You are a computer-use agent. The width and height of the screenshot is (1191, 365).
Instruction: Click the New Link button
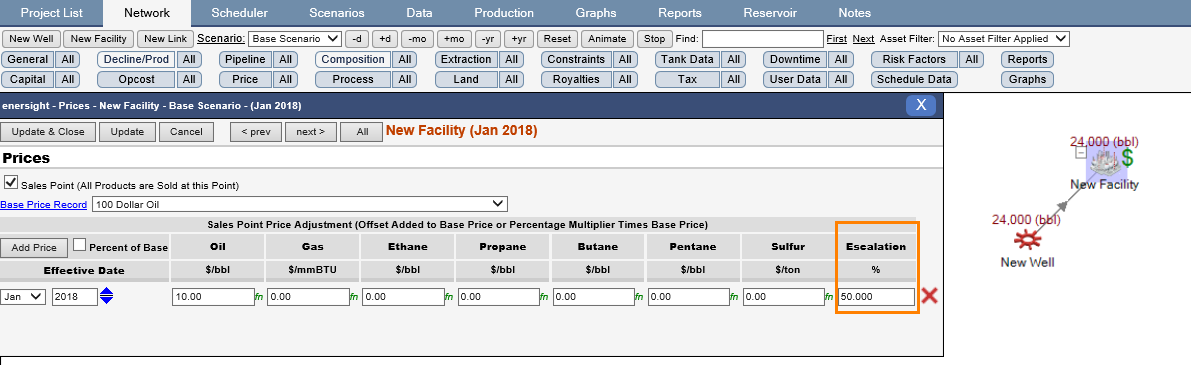[165, 39]
